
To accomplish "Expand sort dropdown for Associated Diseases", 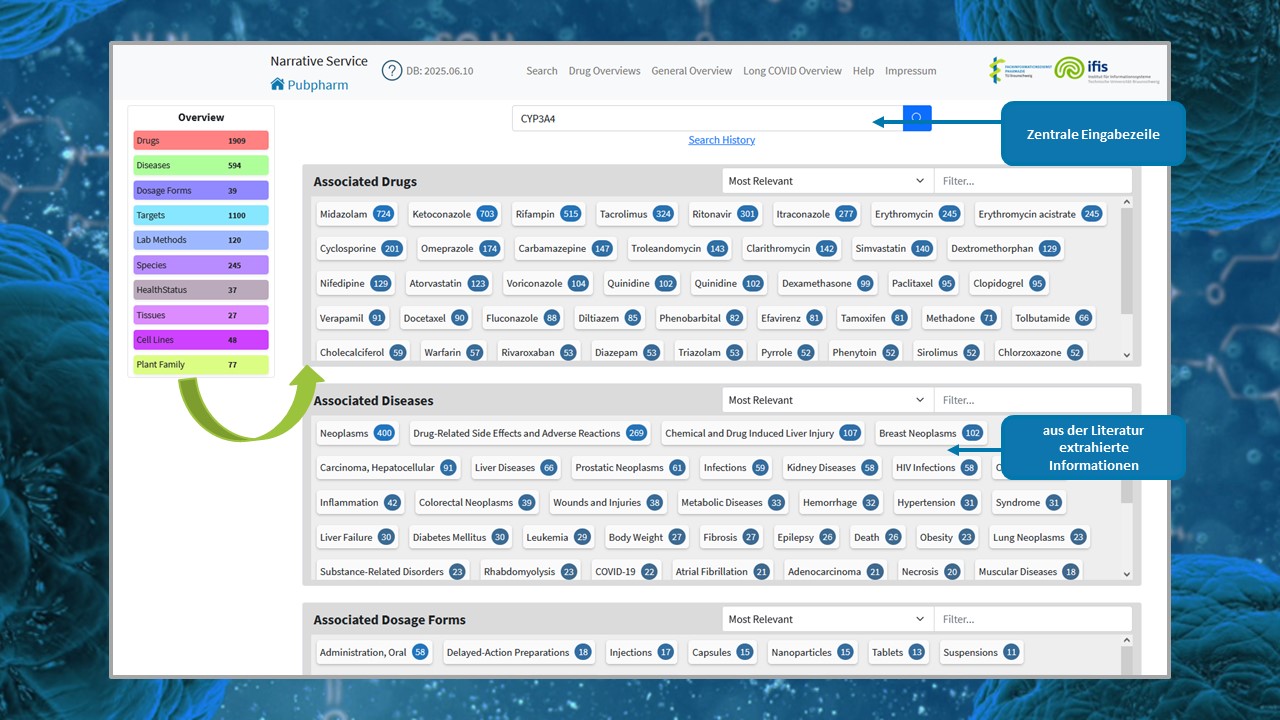I will [x=827, y=400].
